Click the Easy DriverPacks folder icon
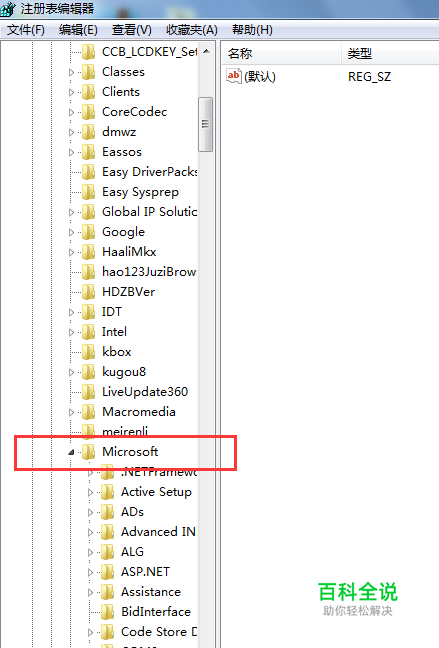439x648 pixels. pos(88,172)
